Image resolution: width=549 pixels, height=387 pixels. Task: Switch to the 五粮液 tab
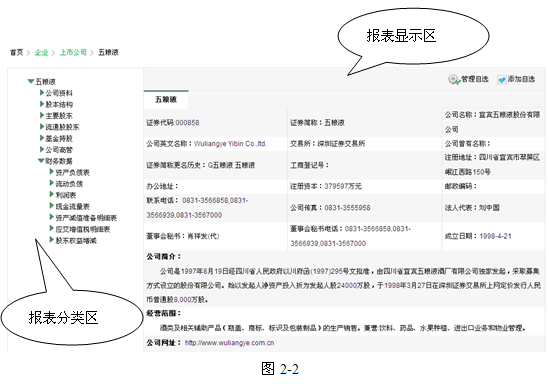(166, 99)
